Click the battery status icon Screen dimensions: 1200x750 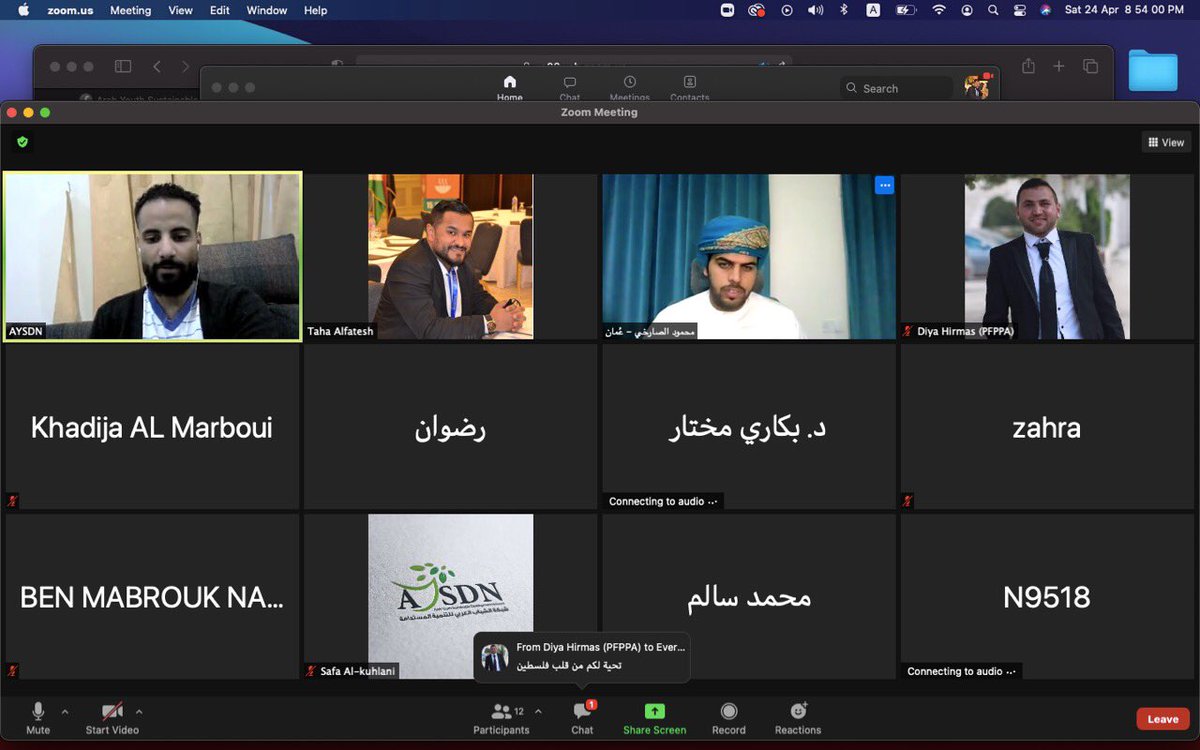(x=906, y=10)
